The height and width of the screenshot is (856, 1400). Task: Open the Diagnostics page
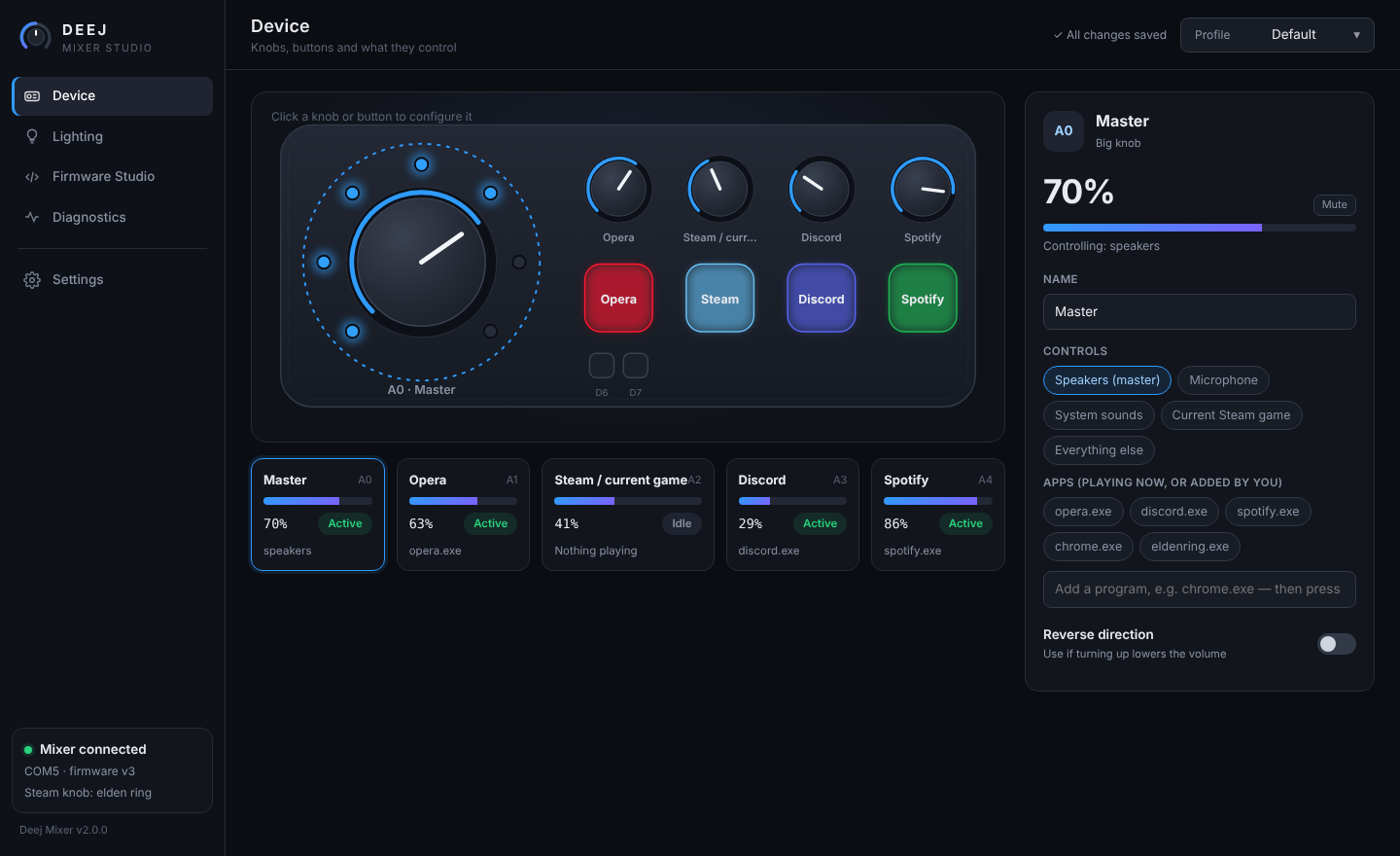112,218
